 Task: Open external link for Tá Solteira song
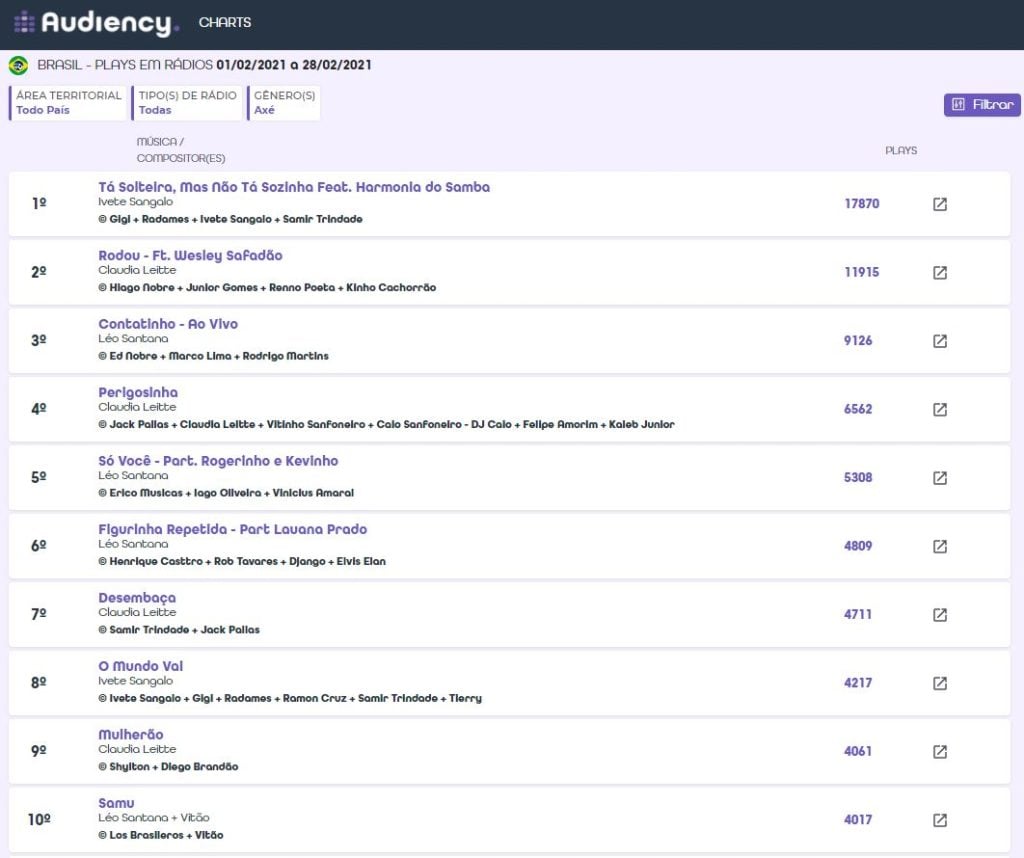click(x=939, y=204)
